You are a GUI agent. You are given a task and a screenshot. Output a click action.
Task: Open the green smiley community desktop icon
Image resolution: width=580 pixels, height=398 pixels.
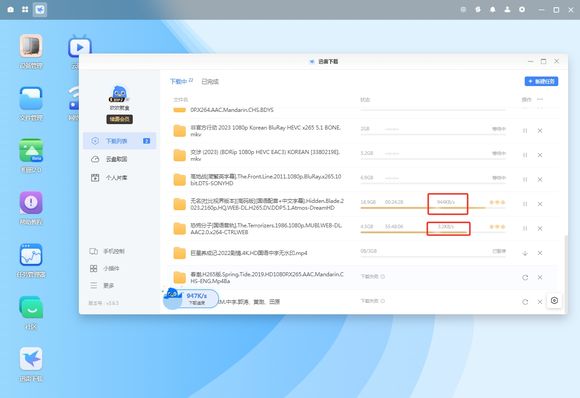click(x=31, y=307)
